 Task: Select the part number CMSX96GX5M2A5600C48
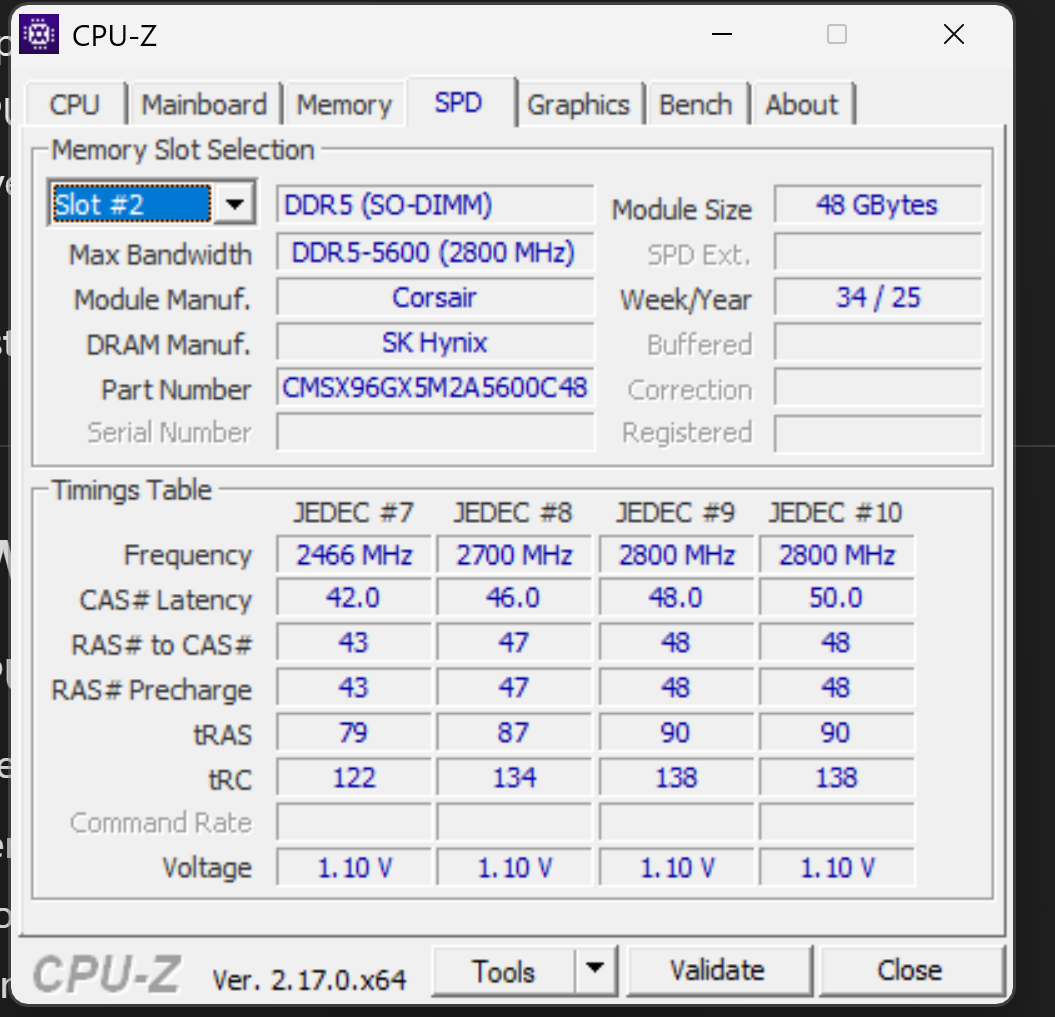click(435, 387)
